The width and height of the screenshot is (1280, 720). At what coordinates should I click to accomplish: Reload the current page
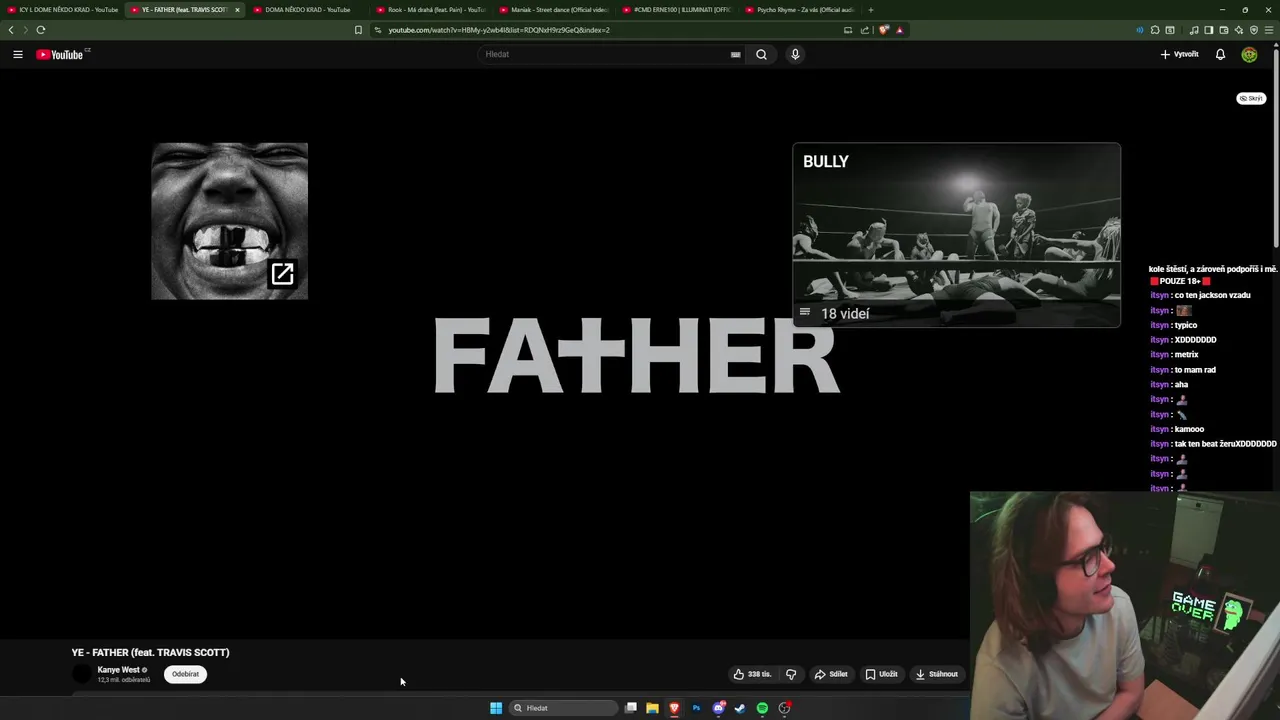pos(41,30)
